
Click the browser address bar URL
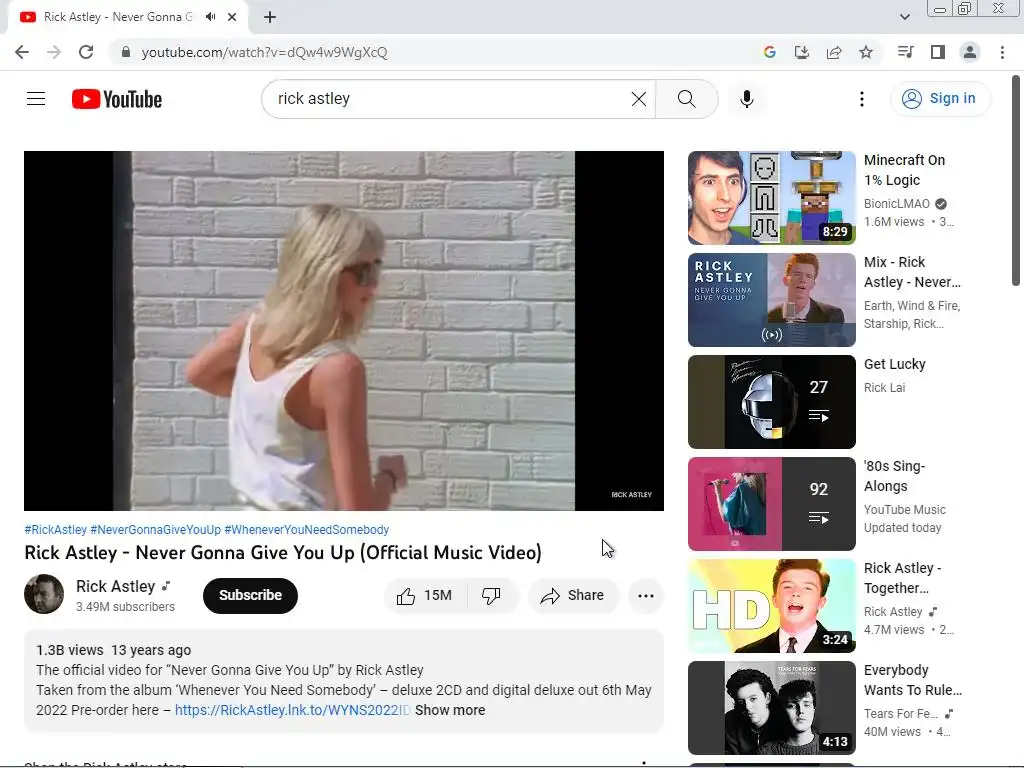[x=264, y=52]
